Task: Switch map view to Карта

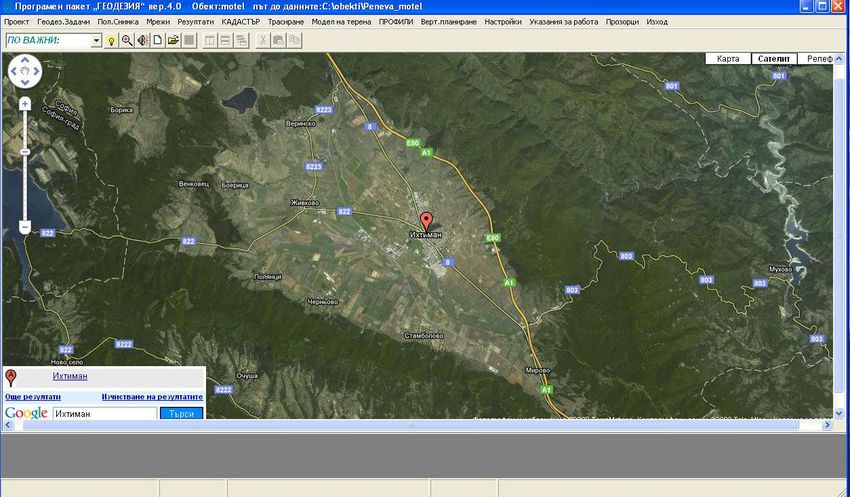Action: (x=728, y=59)
